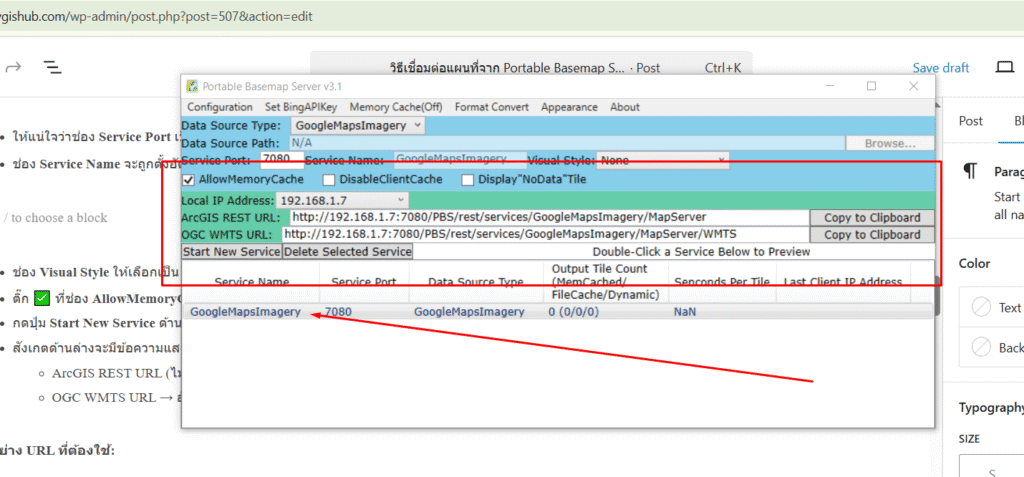Open the Data Source Type dropdown
The width and height of the screenshot is (1024, 477).
(x=357, y=125)
